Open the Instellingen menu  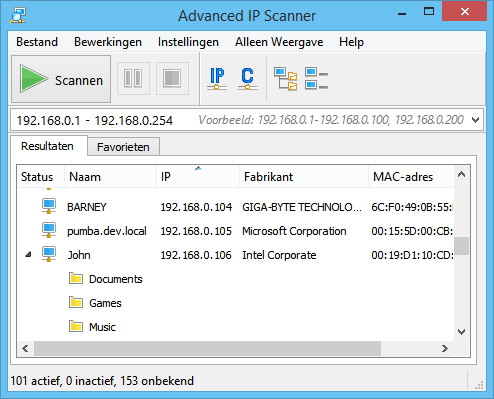click(x=188, y=42)
